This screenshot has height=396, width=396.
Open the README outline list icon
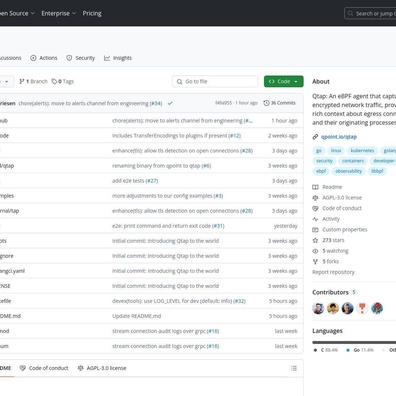coord(294,368)
